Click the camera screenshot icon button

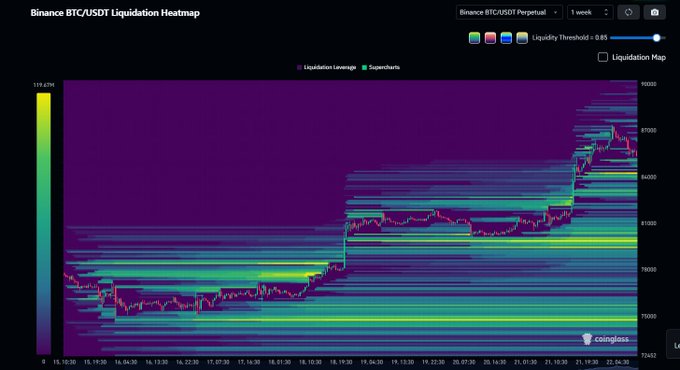(655, 13)
